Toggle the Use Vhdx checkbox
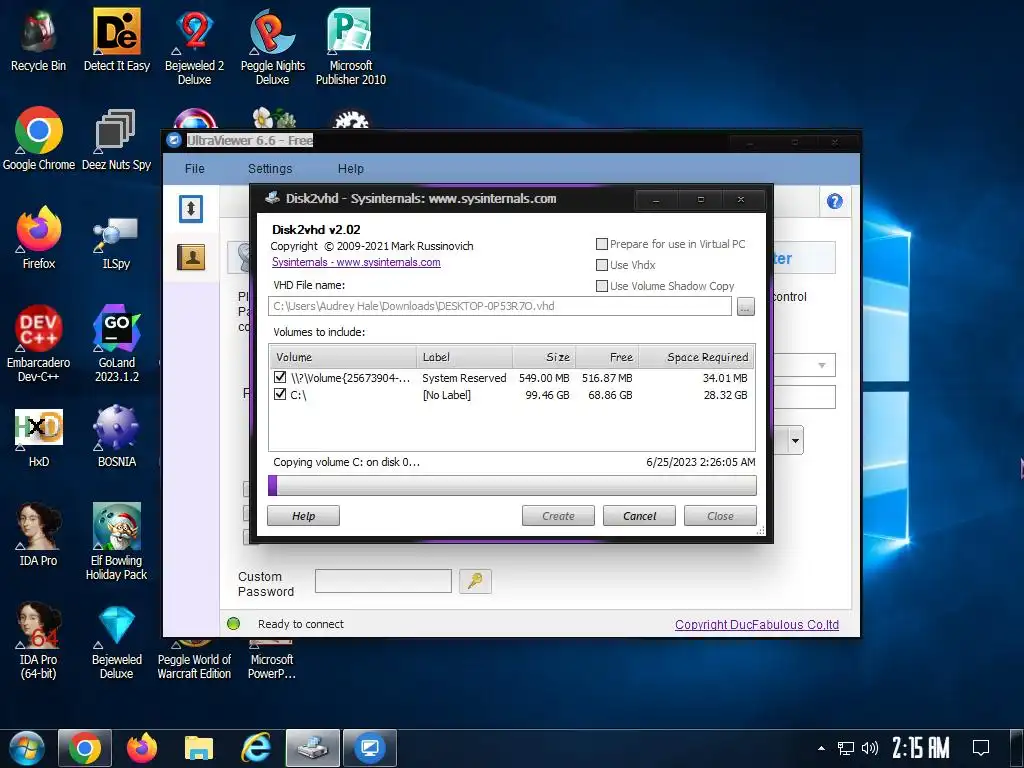Viewport: 1024px width, 768px height. (602, 264)
